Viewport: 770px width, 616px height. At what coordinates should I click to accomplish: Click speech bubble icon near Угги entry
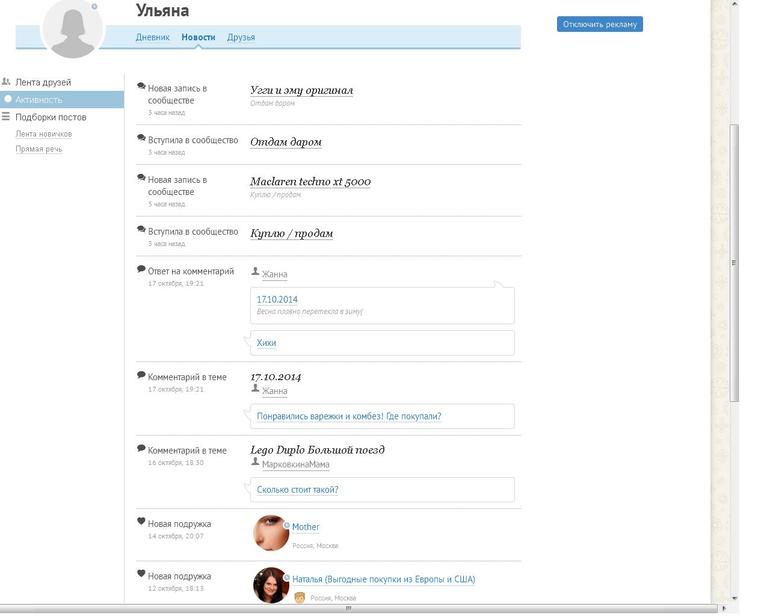141,87
